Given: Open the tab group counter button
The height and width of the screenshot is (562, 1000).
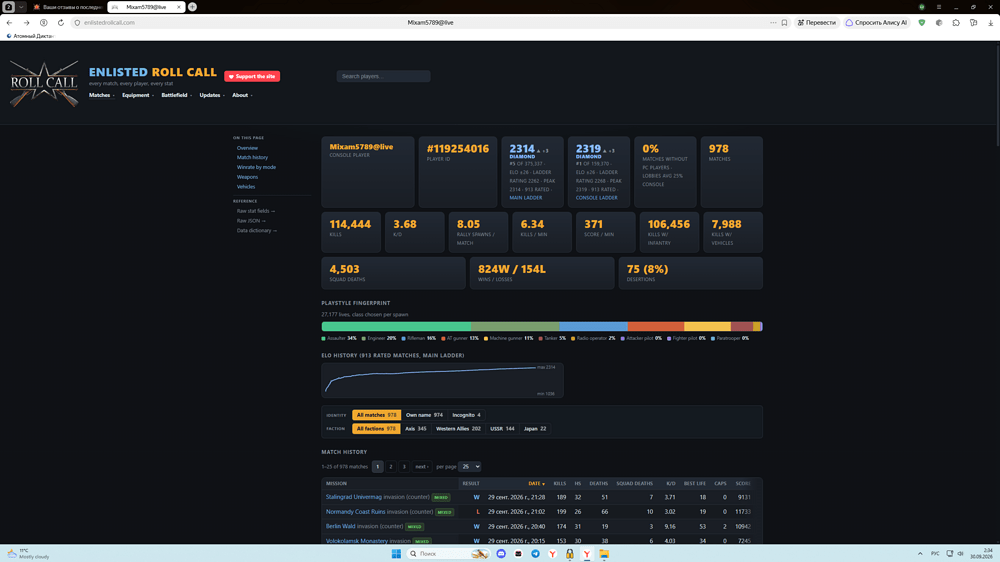Looking at the screenshot, I should tap(8, 7).
